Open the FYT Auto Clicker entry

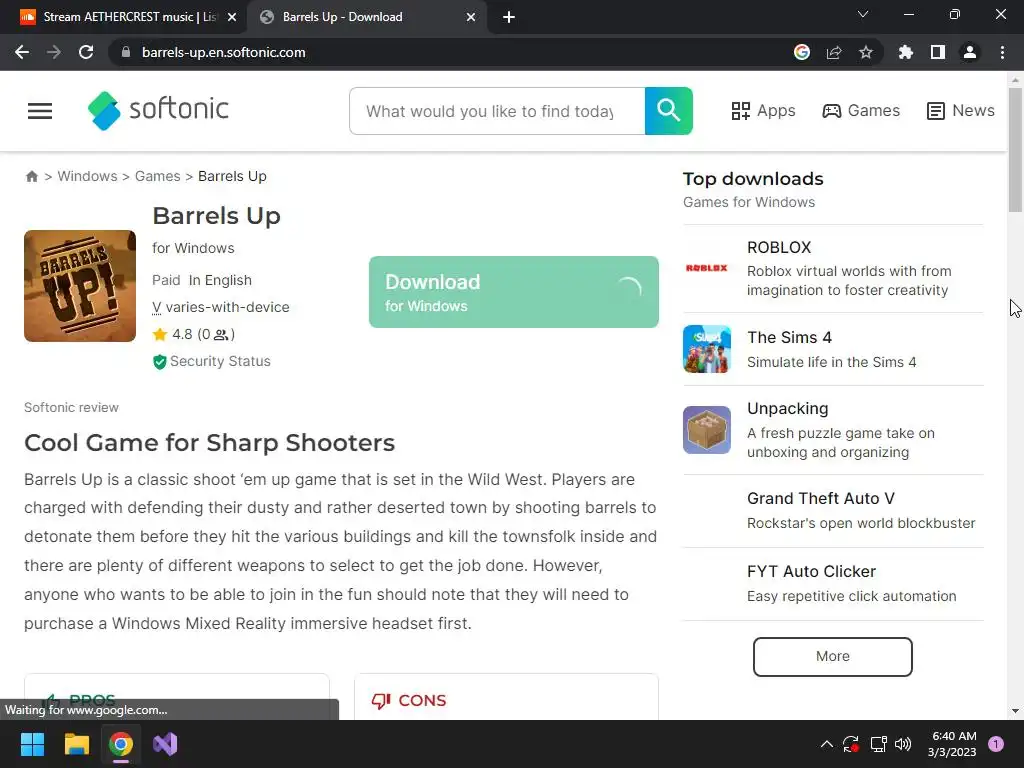point(833,584)
